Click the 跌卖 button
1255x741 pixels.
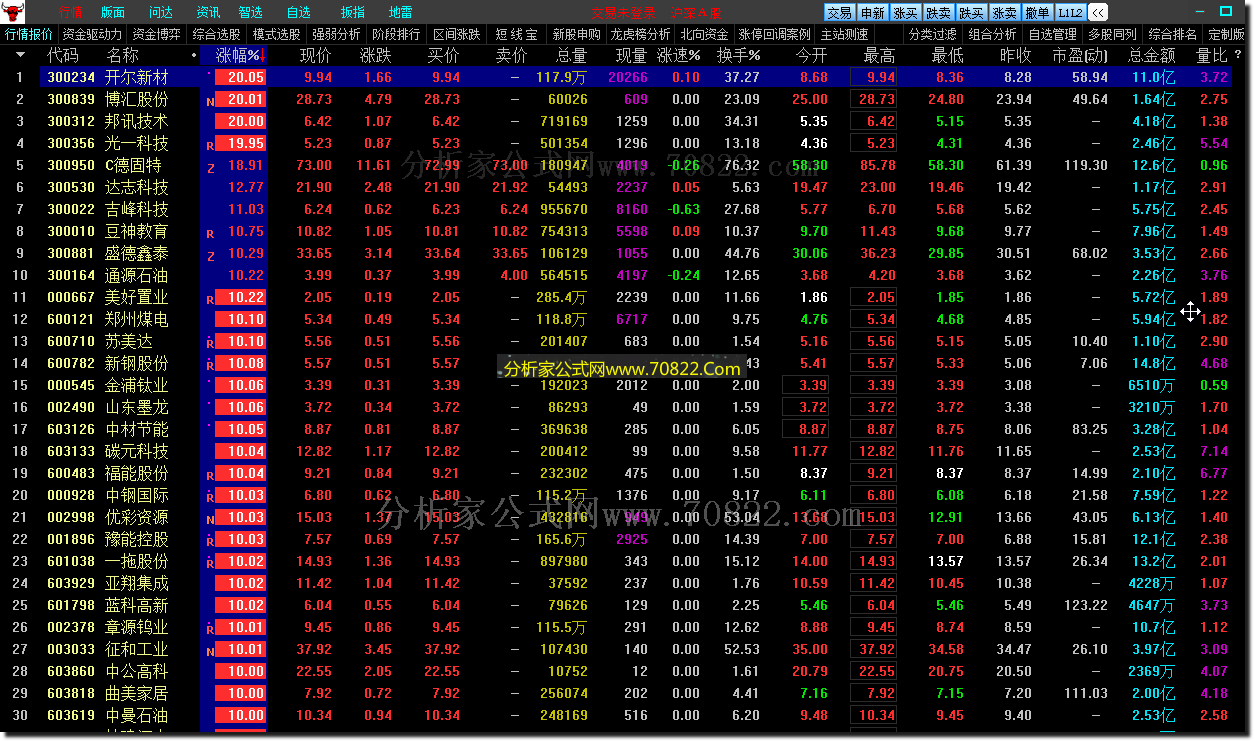pos(938,13)
